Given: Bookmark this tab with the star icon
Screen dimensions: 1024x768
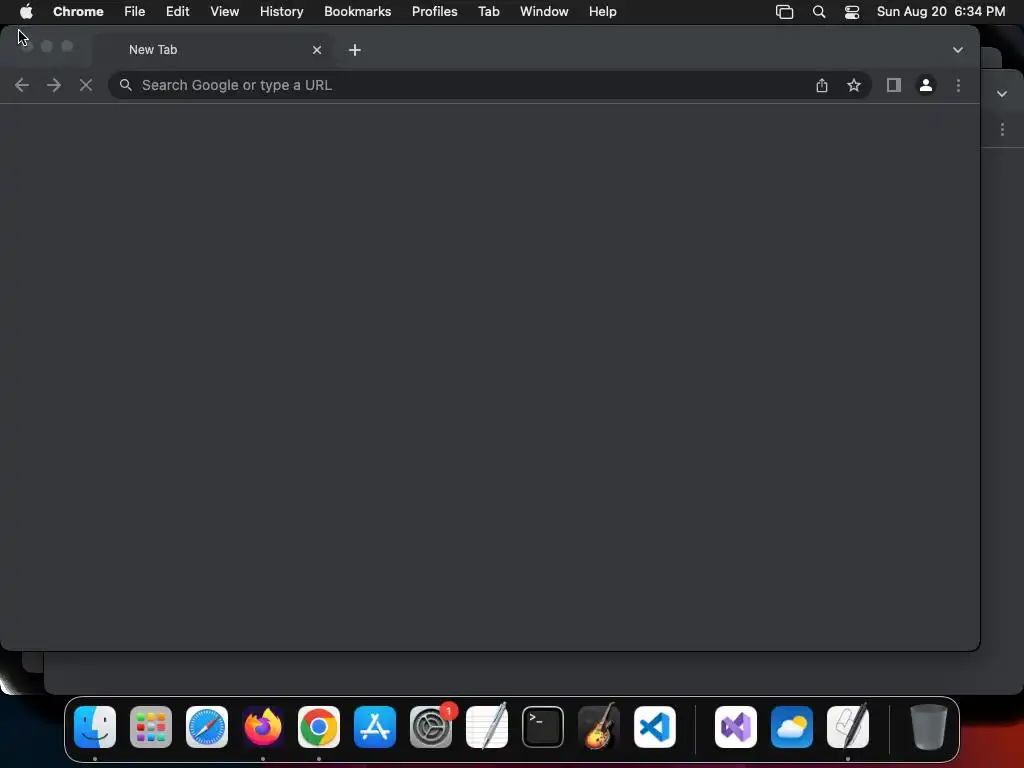Looking at the screenshot, I should pos(854,85).
